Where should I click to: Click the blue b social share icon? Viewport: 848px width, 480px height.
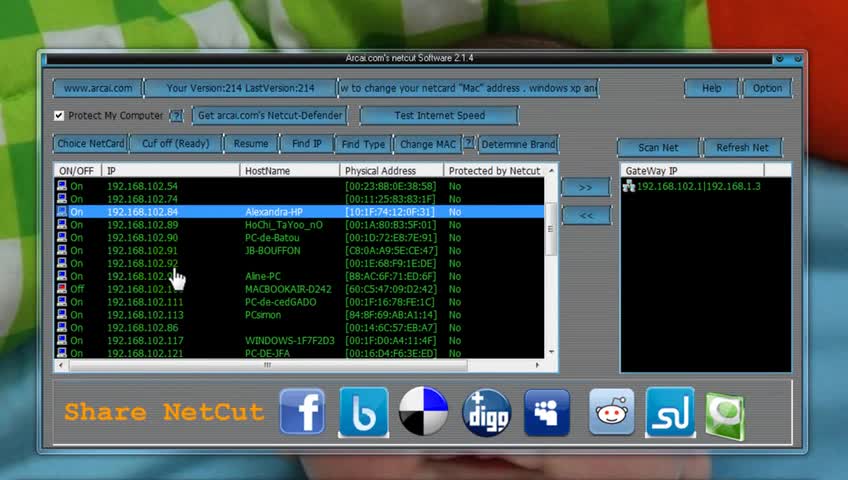pyautogui.click(x=363, y=412)
